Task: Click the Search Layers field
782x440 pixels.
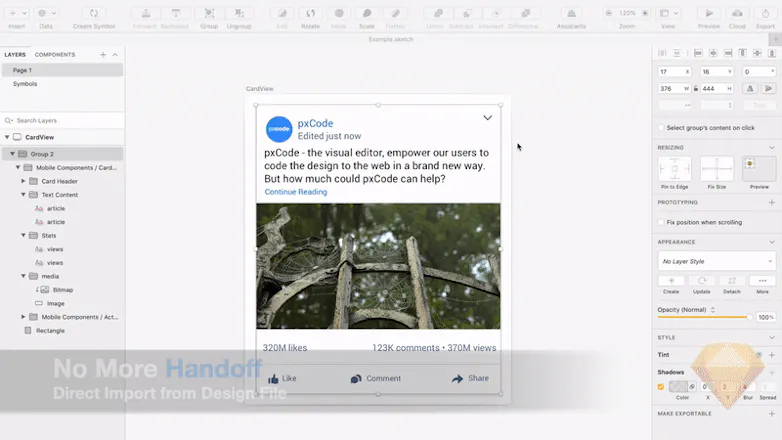Action: pyautogui.click(x=62, y=120)
